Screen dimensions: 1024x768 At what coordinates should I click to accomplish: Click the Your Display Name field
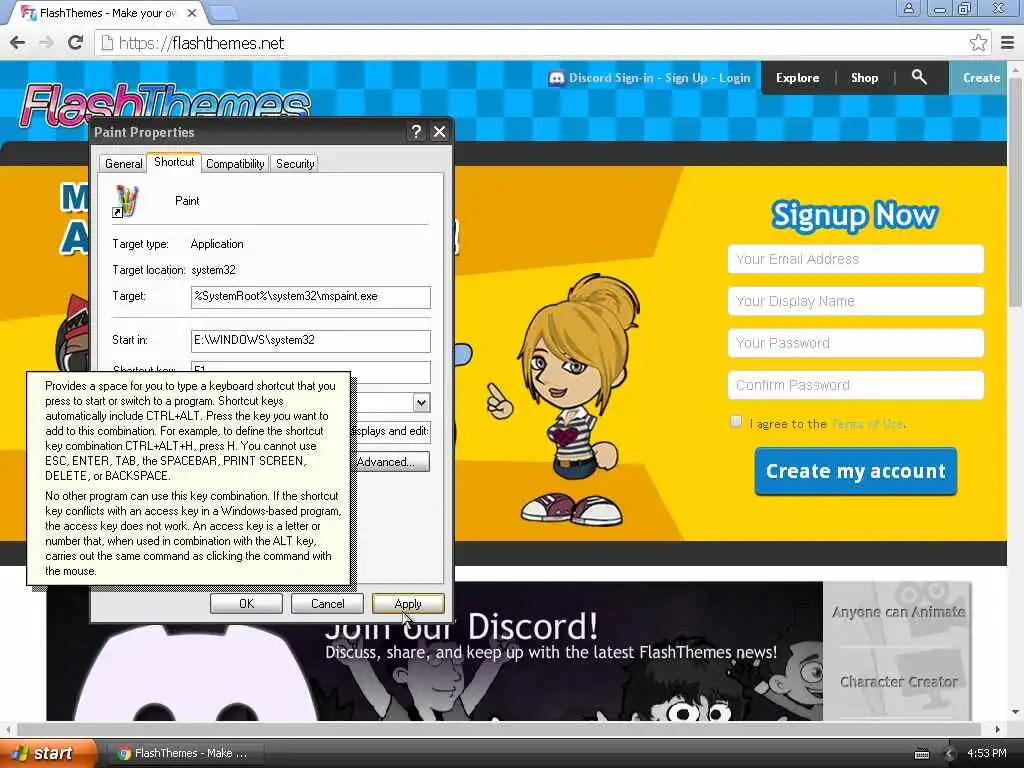click(x=856, y=301)
